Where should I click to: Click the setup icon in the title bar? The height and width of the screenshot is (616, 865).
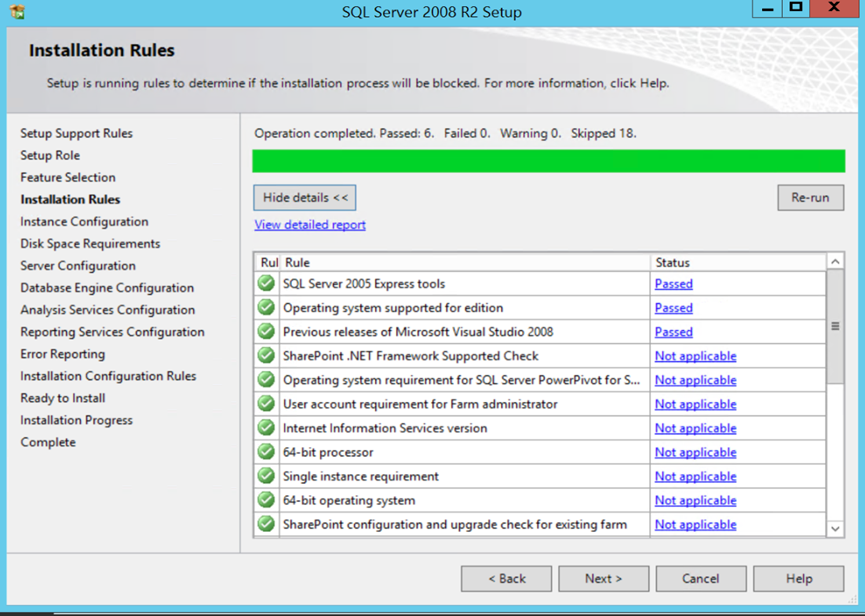[x=18, y=12]
